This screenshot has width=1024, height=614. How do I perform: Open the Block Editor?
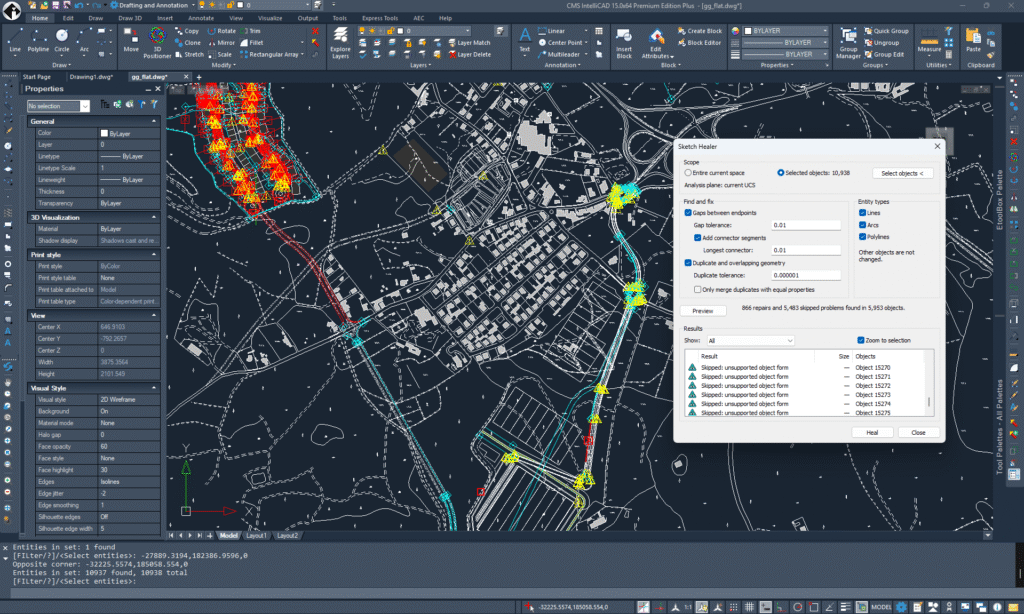point(699,42)
